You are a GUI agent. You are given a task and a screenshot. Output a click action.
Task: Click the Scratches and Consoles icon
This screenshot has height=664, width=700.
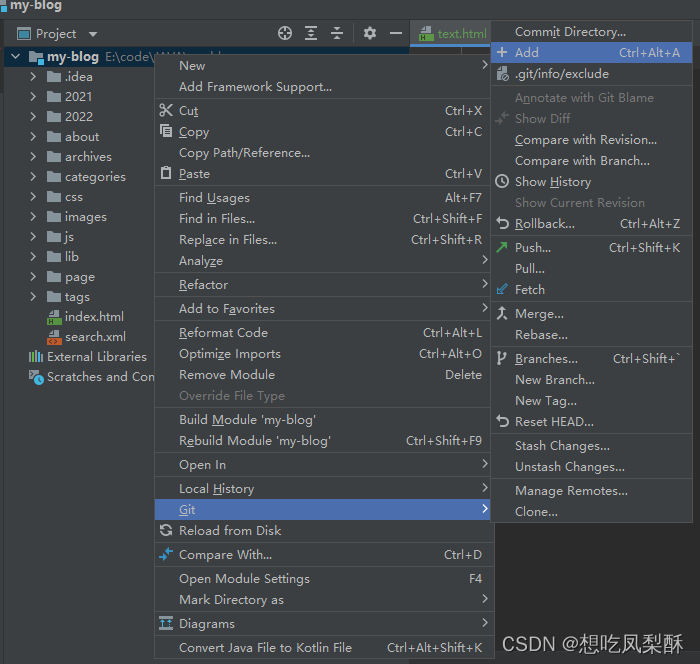point(36,377)
